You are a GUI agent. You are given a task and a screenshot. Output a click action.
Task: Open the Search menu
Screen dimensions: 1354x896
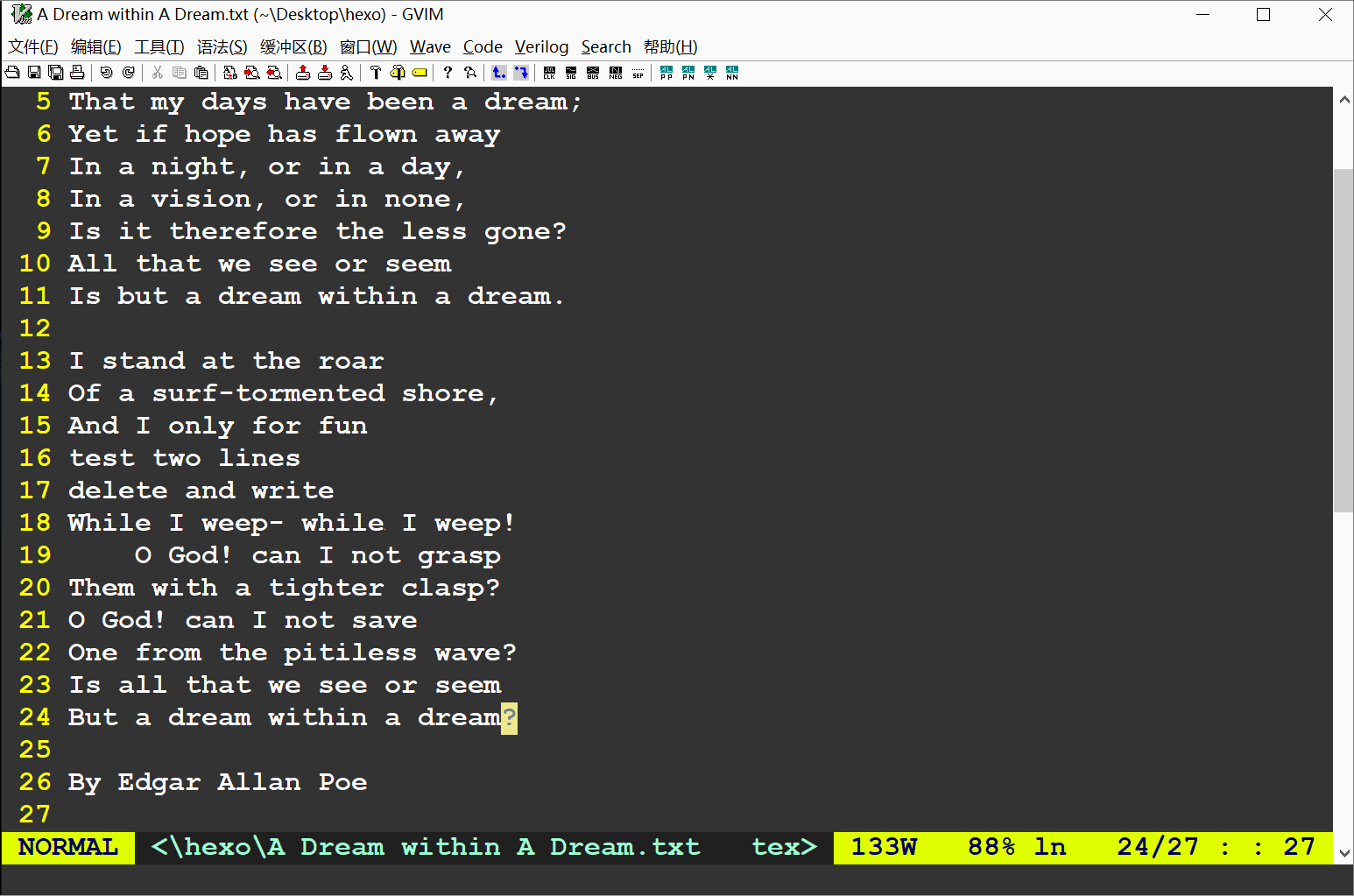pyautogui.click(x=606, y=47)
